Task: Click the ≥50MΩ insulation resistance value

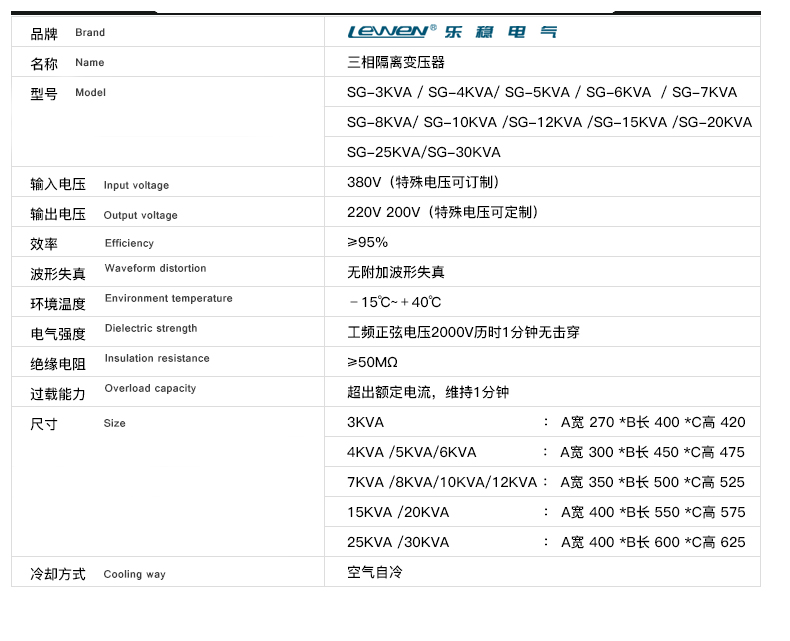Action: pos(372,362)
